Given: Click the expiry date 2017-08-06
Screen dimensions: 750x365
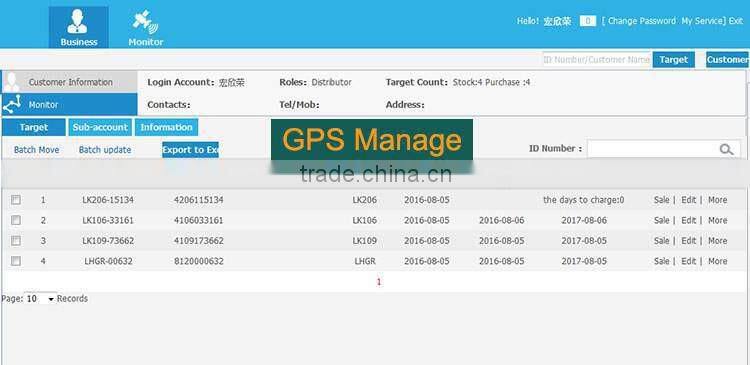Looking at the screenshot, I should pyautogui.click(x=584, y=221).
